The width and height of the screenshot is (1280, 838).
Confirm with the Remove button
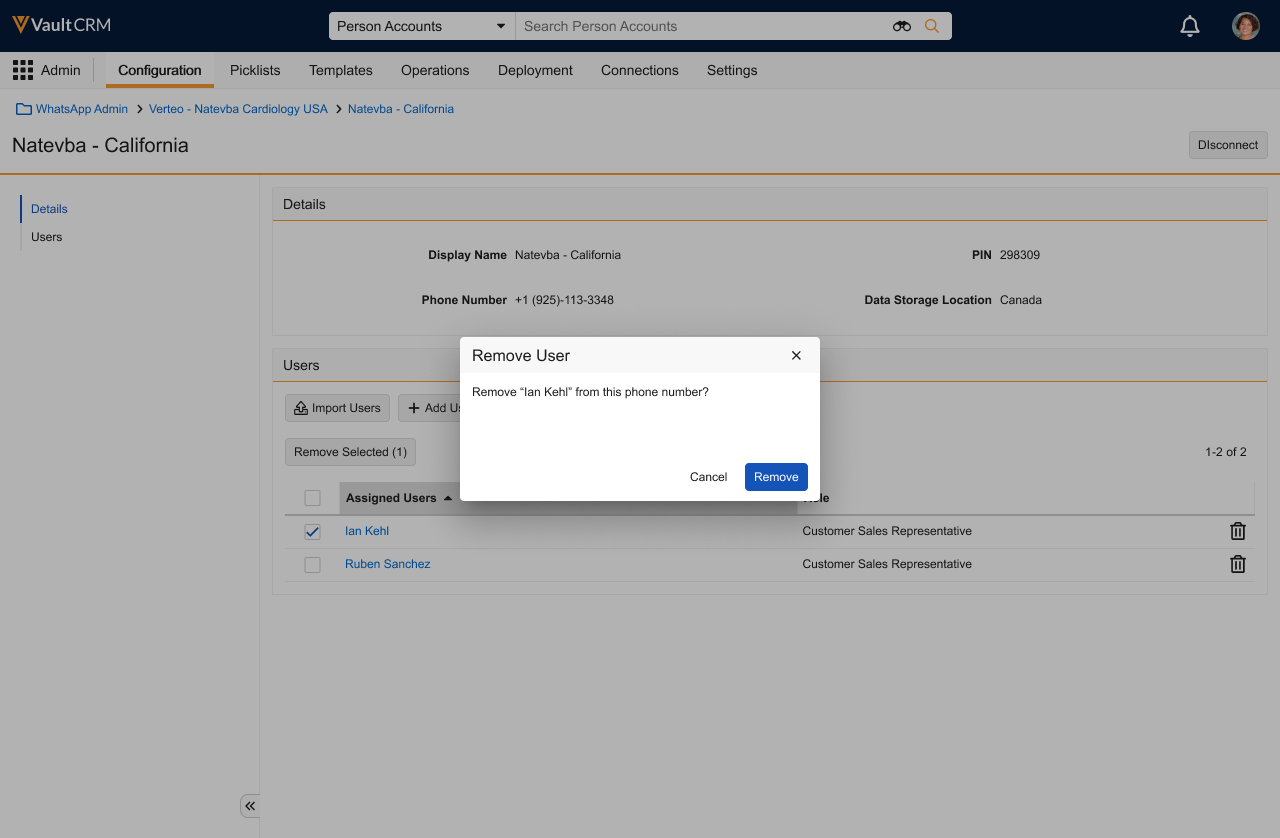tap(776, 477)
